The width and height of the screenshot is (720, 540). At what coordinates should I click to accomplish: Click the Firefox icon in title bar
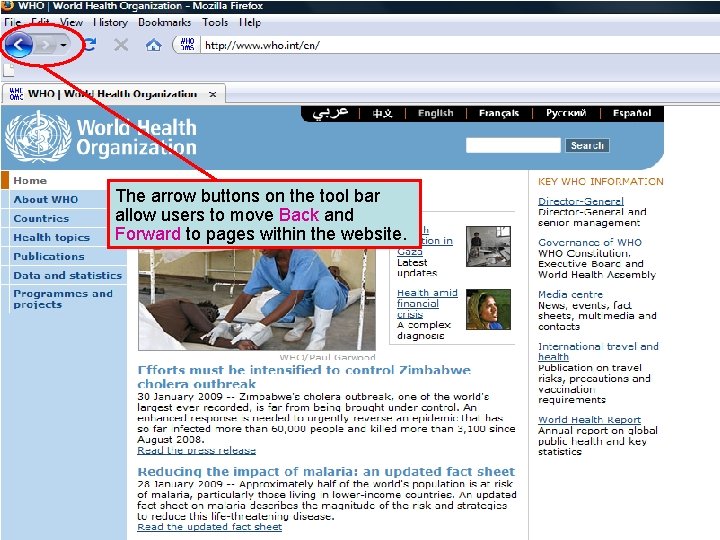[x=7, y=6]
